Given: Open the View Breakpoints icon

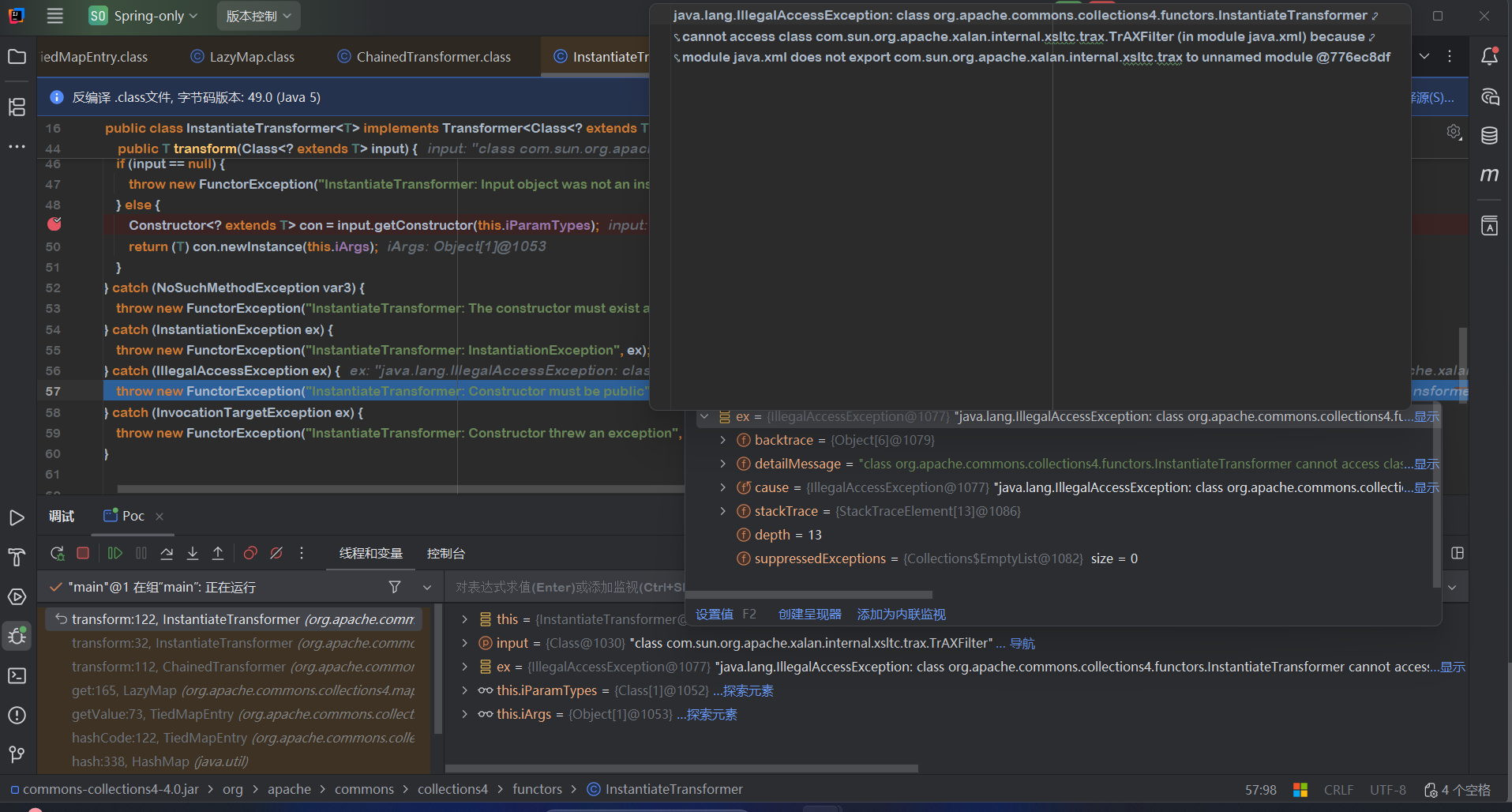Looking at the screenshot, I should tap(250, 554).
